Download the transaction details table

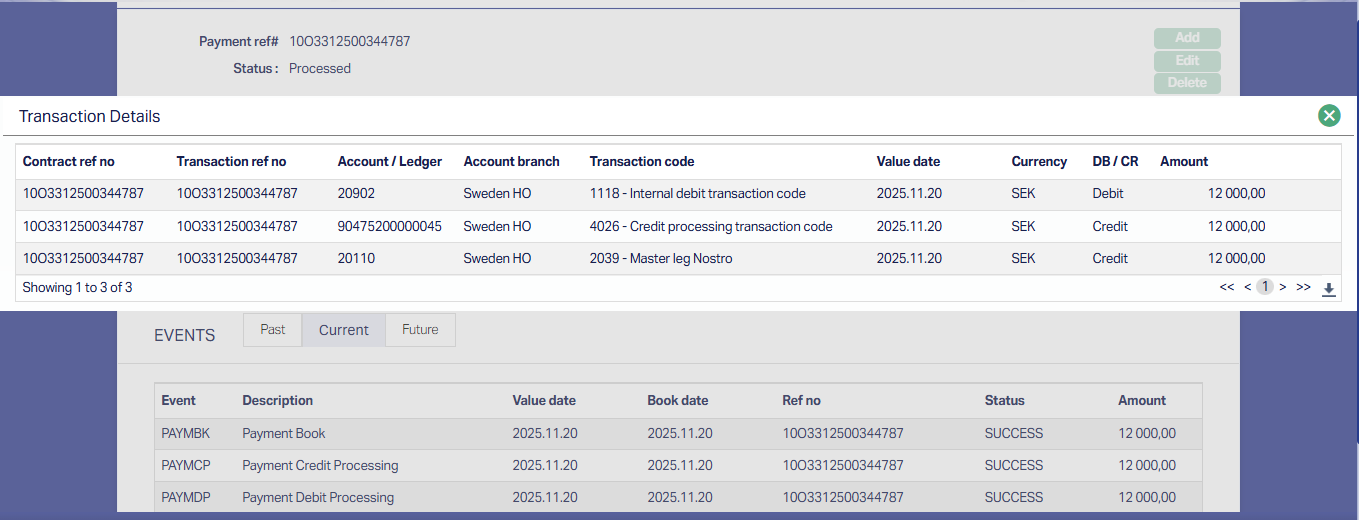point(1328,289)
